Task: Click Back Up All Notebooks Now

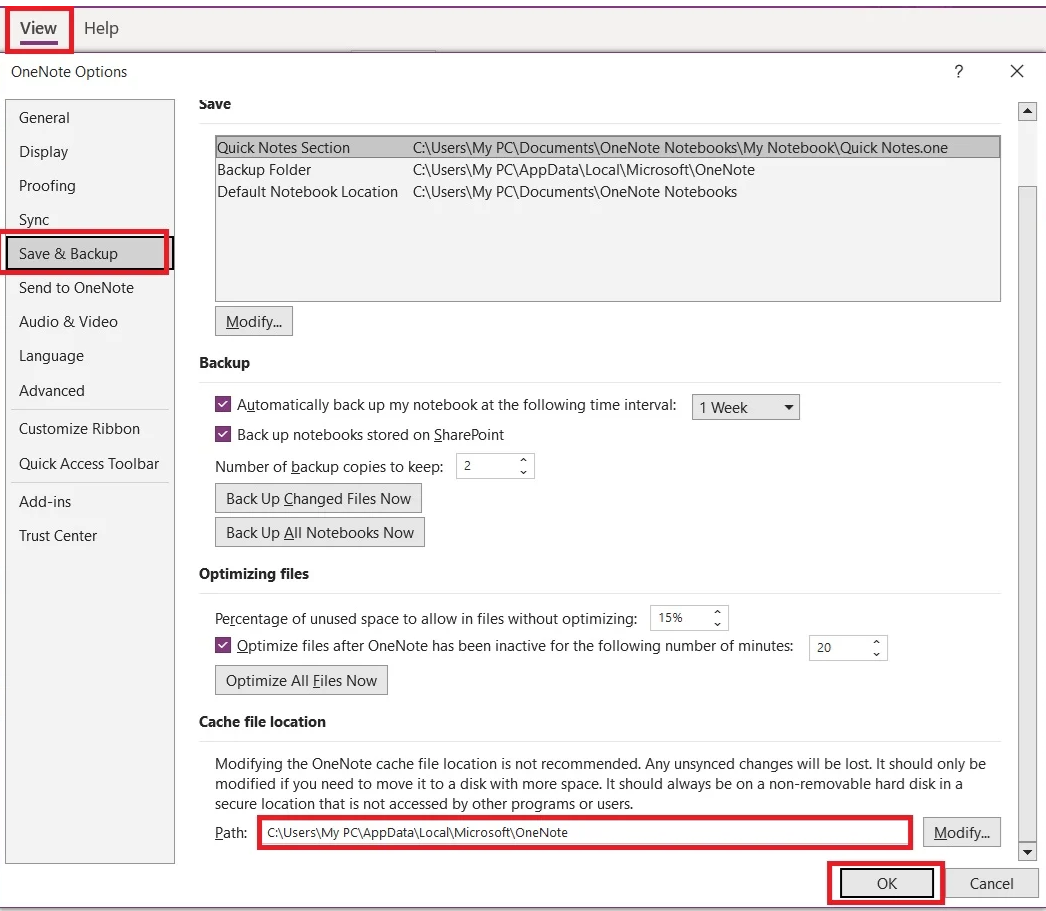Action: point(319,532)
